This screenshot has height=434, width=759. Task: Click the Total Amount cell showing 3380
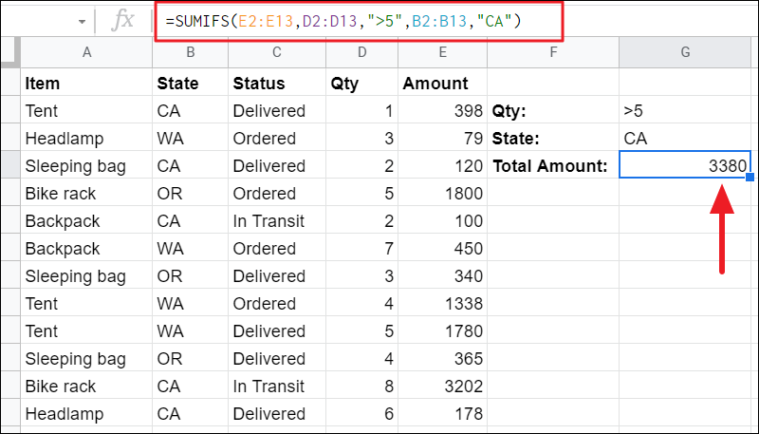point(685,166)
